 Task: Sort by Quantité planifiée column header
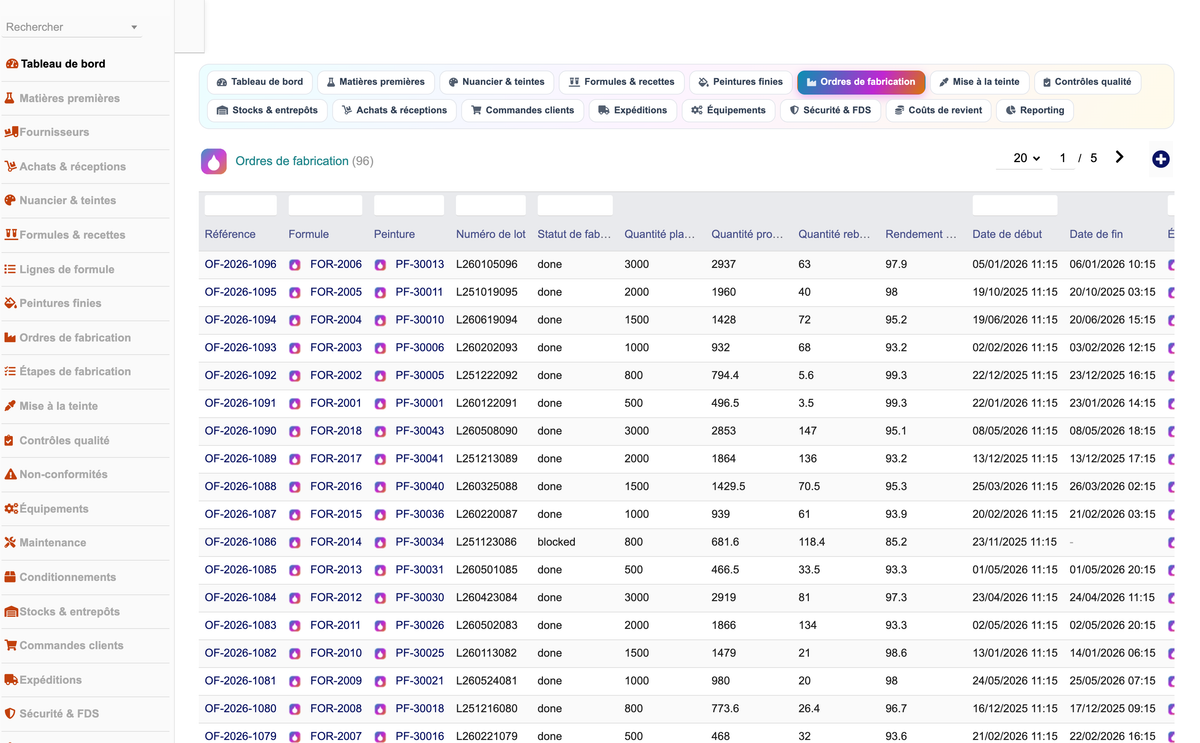click(660, 234)
